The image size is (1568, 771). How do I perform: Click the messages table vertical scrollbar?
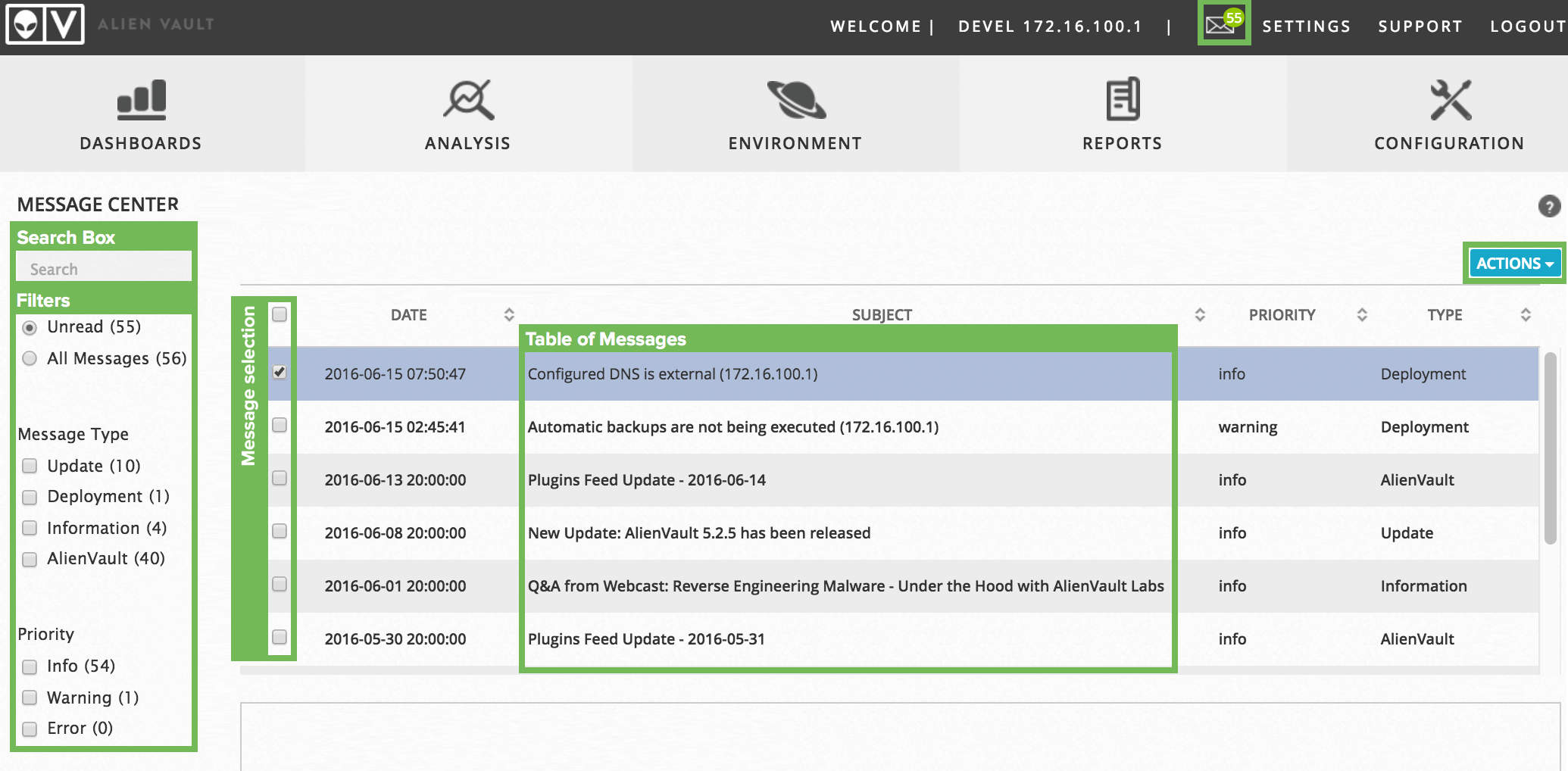pos(1551,447)
